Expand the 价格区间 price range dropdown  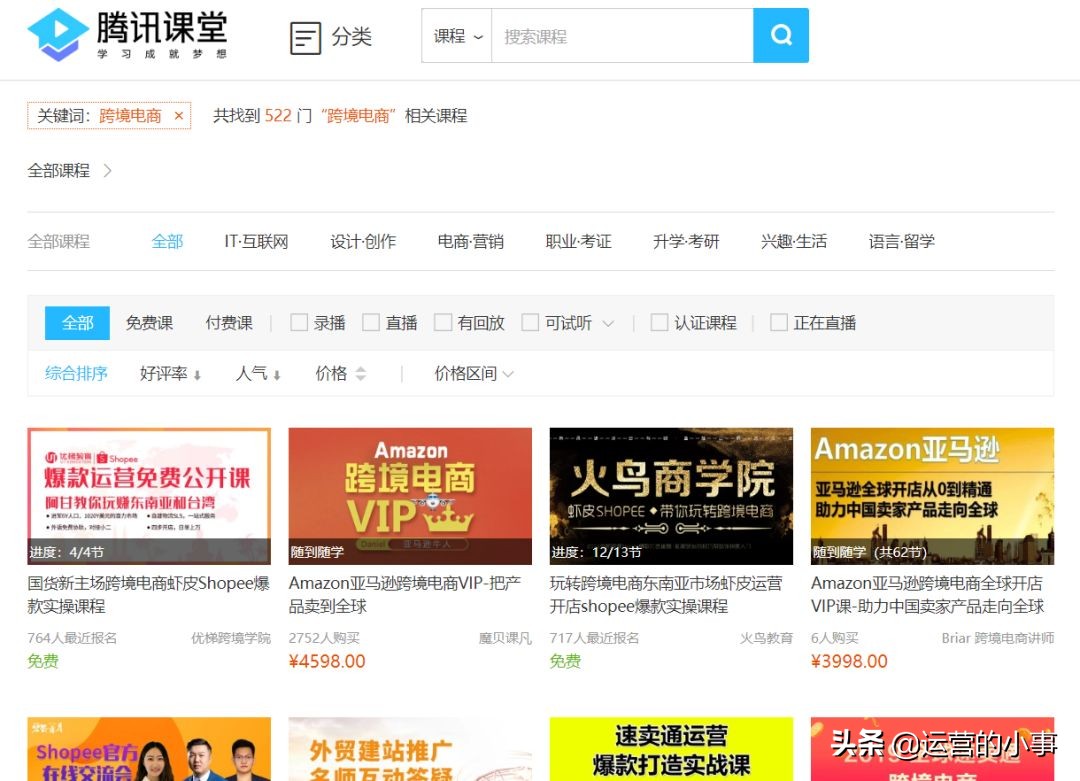(470, 373)
